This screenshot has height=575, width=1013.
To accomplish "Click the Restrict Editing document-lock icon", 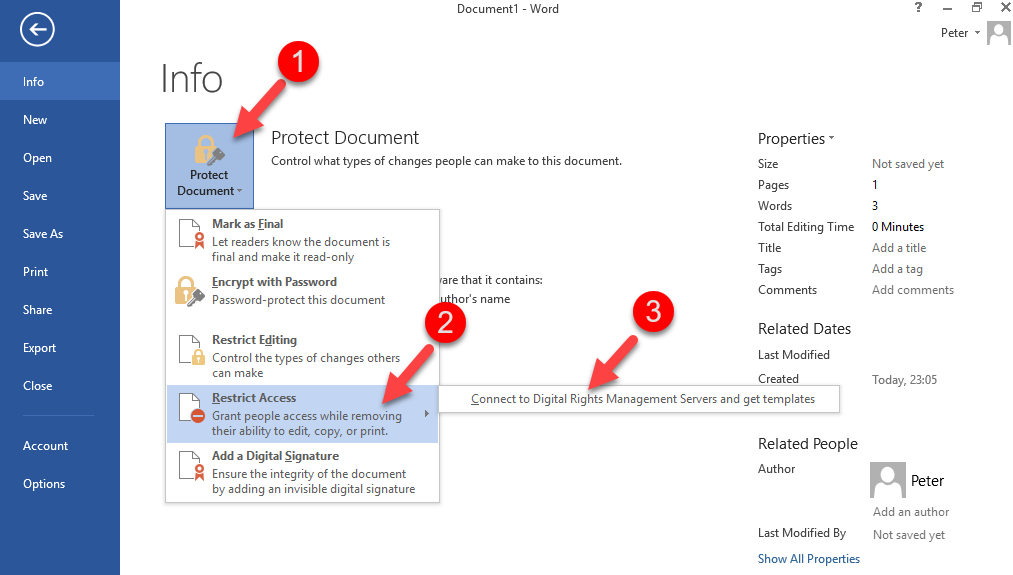I will pyautogui.click(x=191, y=350).
